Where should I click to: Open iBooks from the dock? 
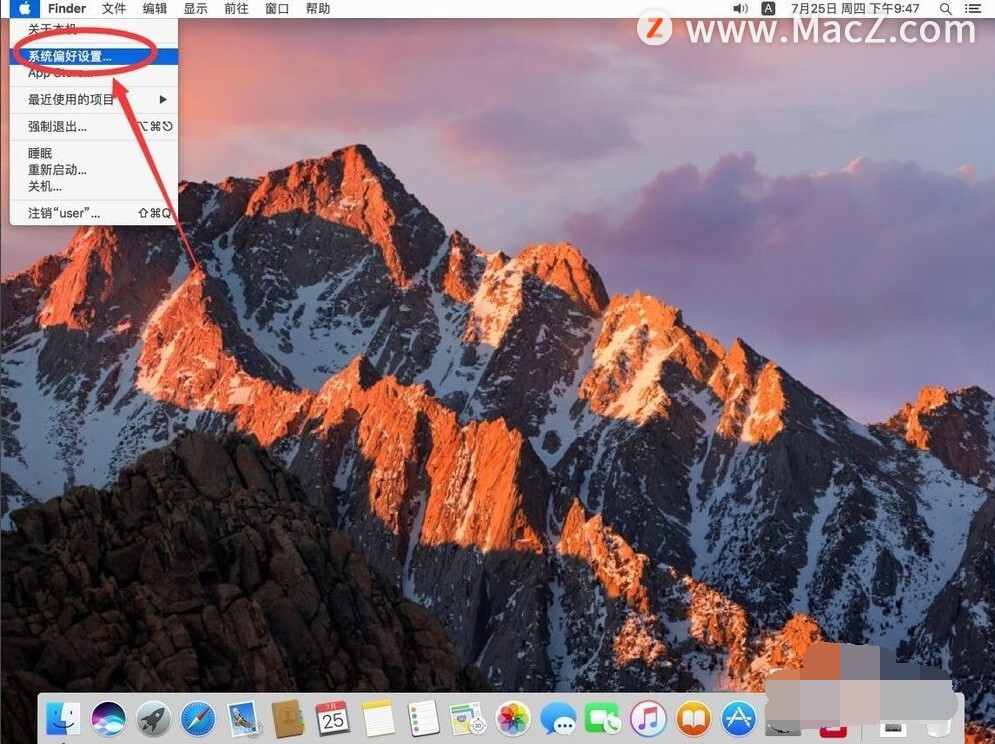(693, 717)
